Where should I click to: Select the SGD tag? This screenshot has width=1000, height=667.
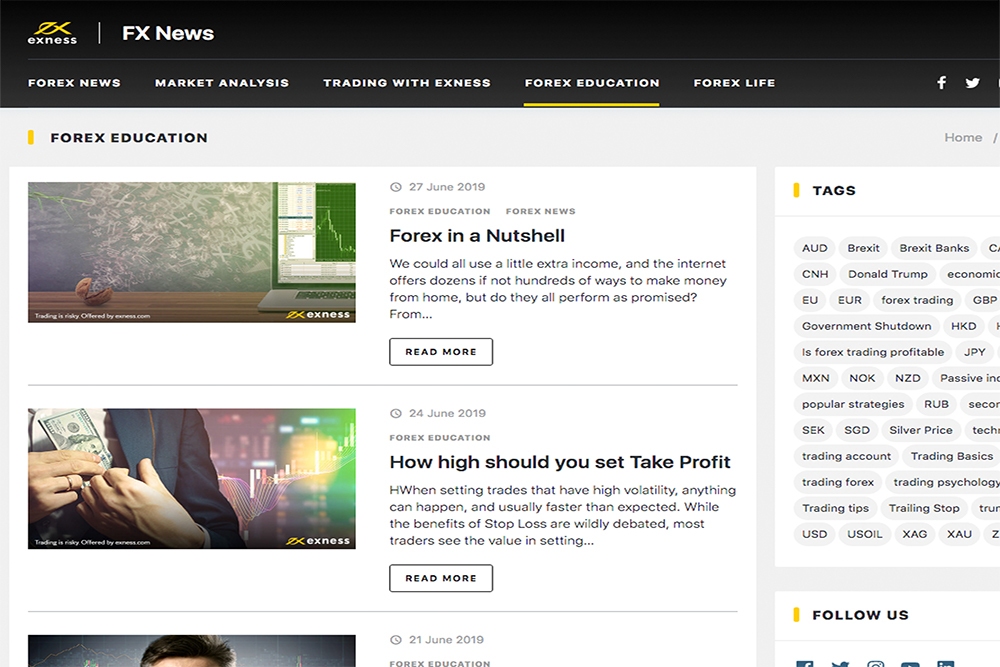[857, 431]
